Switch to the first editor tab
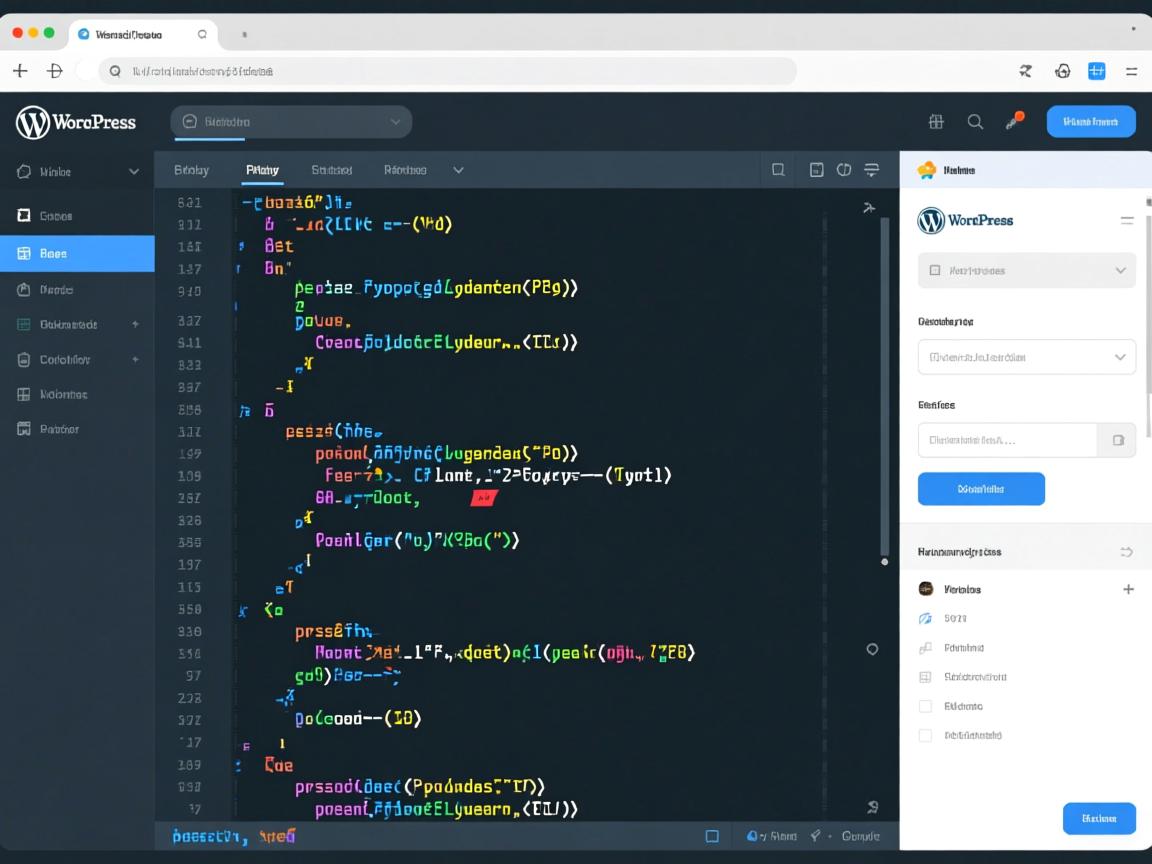Screen dimensions: 1152x864 coord(191,170)
